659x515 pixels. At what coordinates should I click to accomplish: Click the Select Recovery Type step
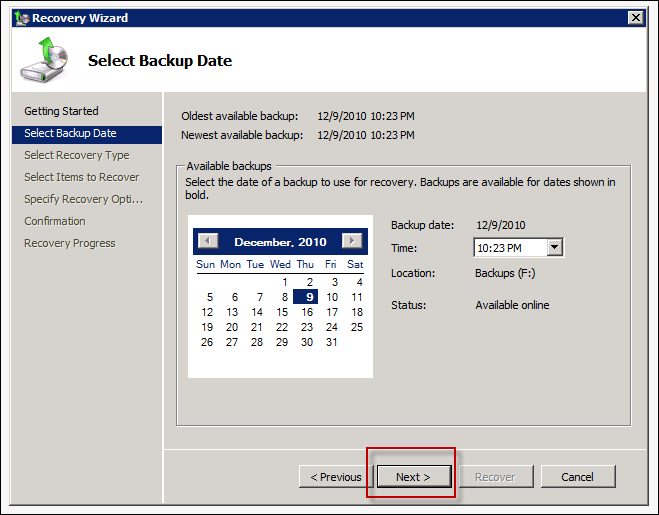[x=76, y=155]
